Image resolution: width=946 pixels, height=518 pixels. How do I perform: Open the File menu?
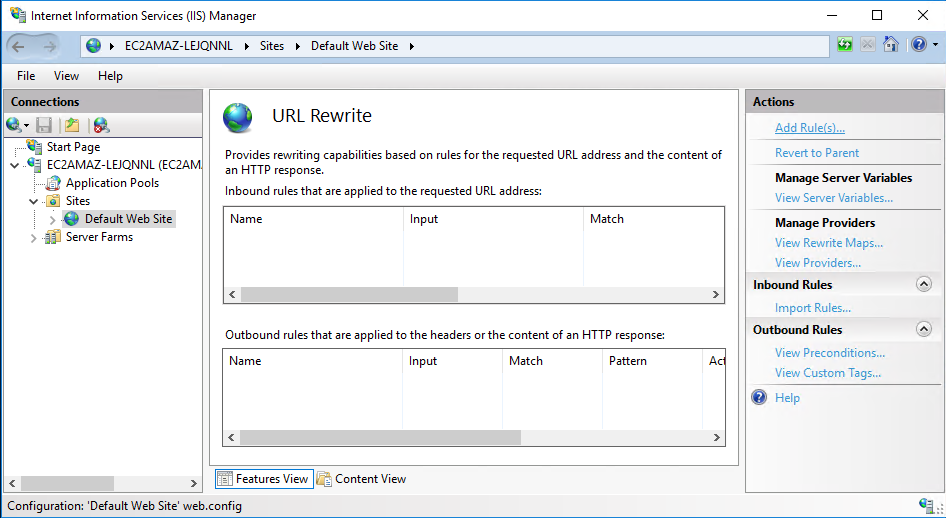coord(26,76)
